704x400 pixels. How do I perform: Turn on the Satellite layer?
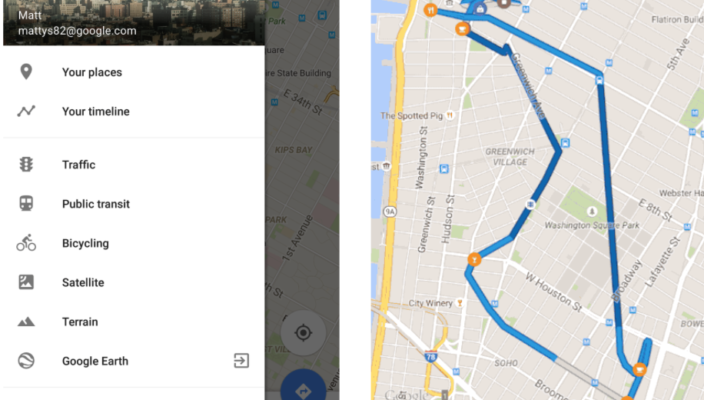134,282
